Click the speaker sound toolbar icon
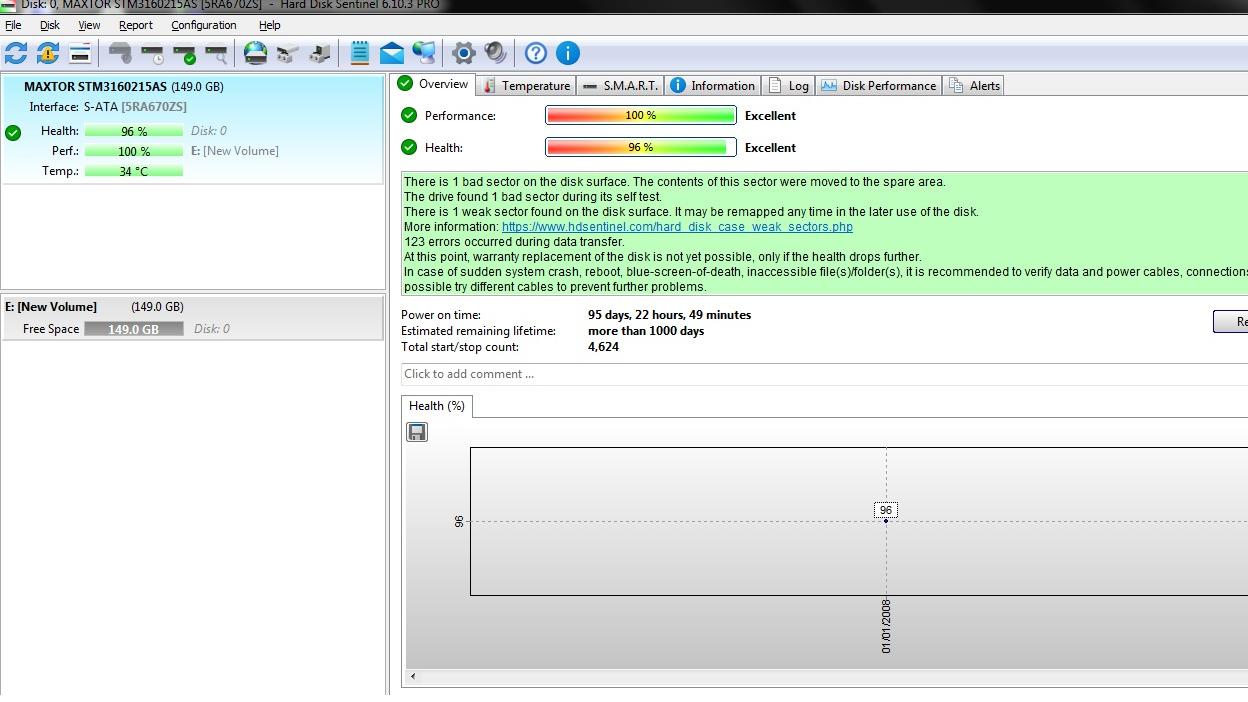Image resolution: width=1248 pixels, height=702 pixels. point(496,53)
